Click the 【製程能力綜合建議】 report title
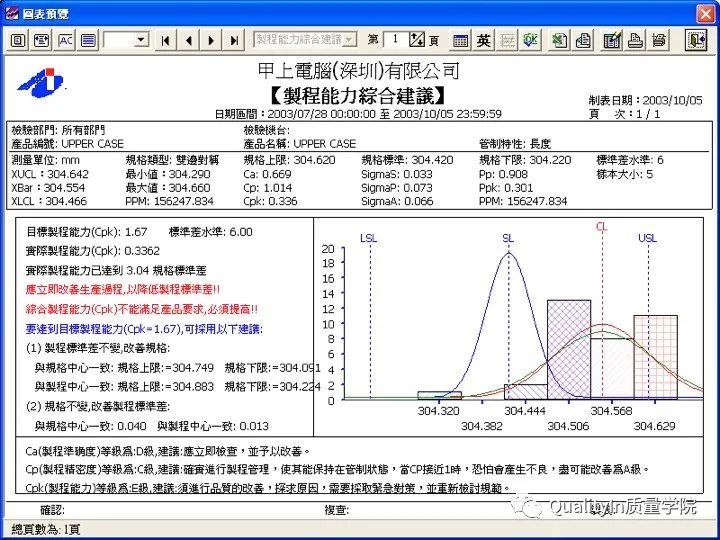Image resolution: width=720 pixels, height=540 pixels. [358, 95]
